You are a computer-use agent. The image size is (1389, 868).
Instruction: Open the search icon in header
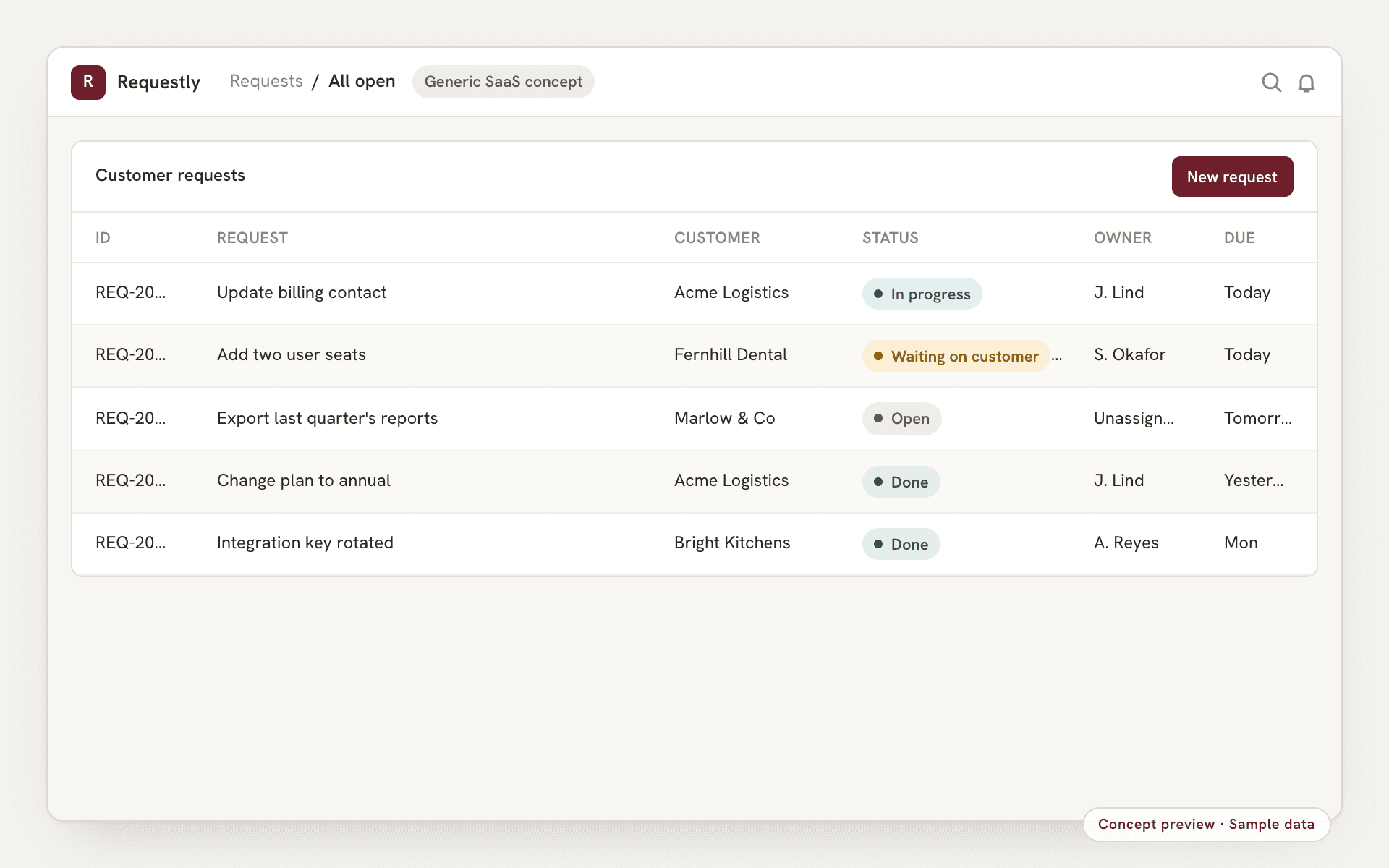(1271, 82)
